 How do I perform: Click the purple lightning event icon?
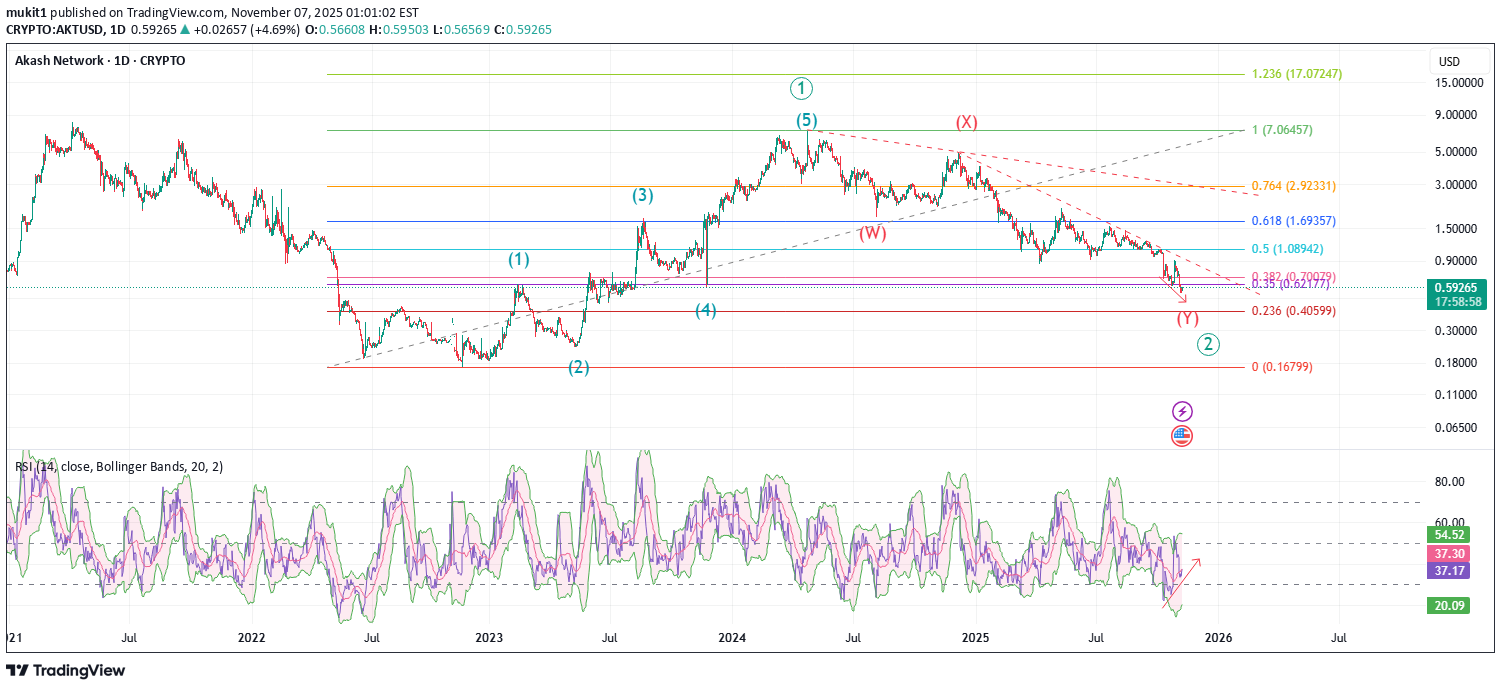pyautogui.click(x=1182, y=411)
